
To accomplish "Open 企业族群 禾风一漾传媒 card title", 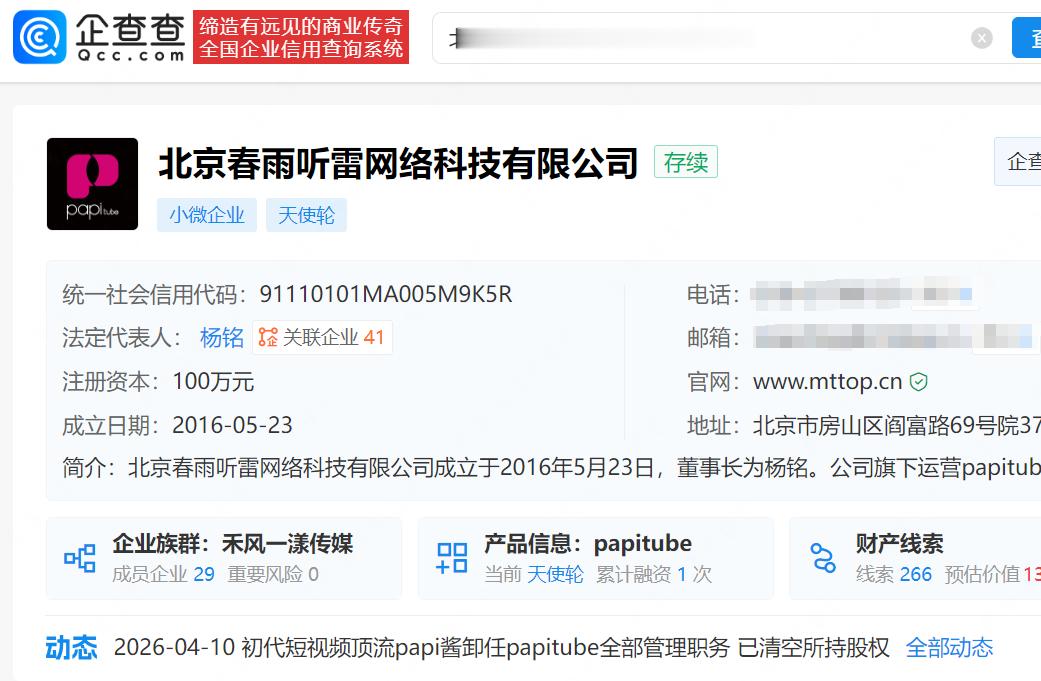I will coord(232,544).
